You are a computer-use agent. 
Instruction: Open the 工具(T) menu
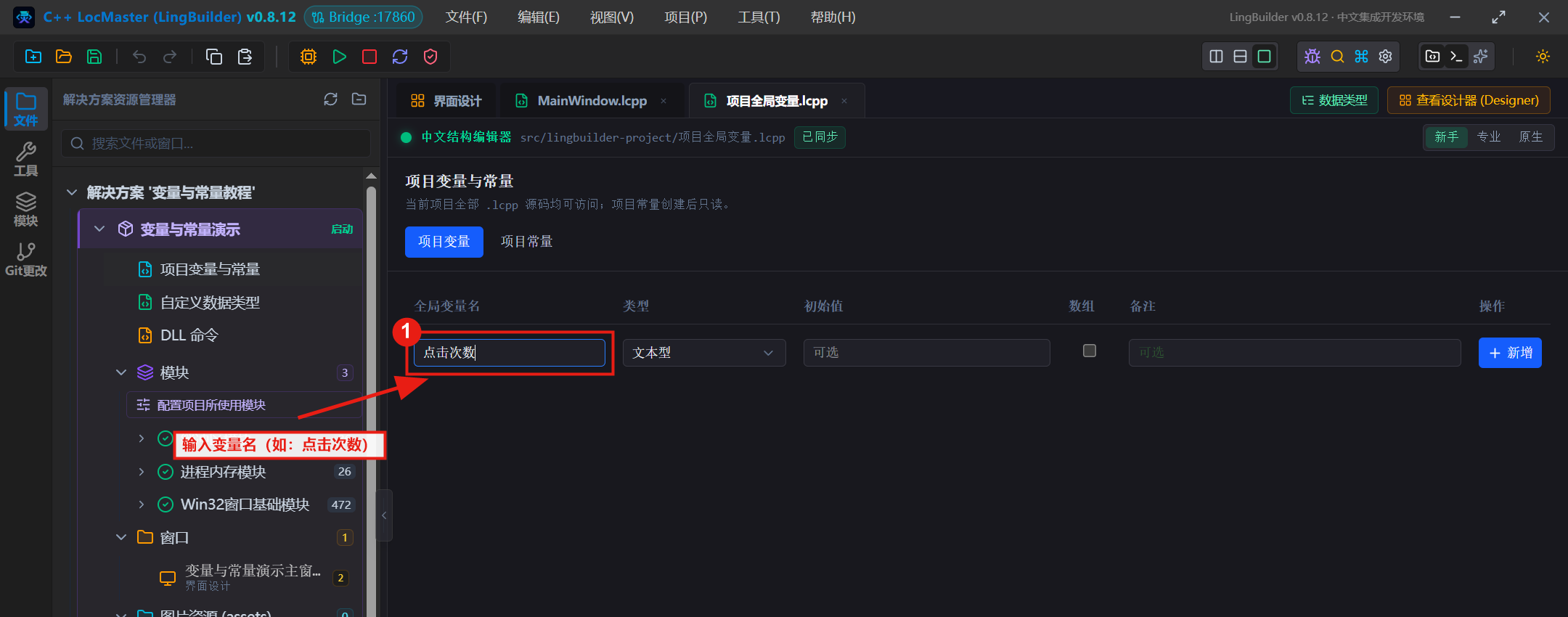click(x=759, y=17)
